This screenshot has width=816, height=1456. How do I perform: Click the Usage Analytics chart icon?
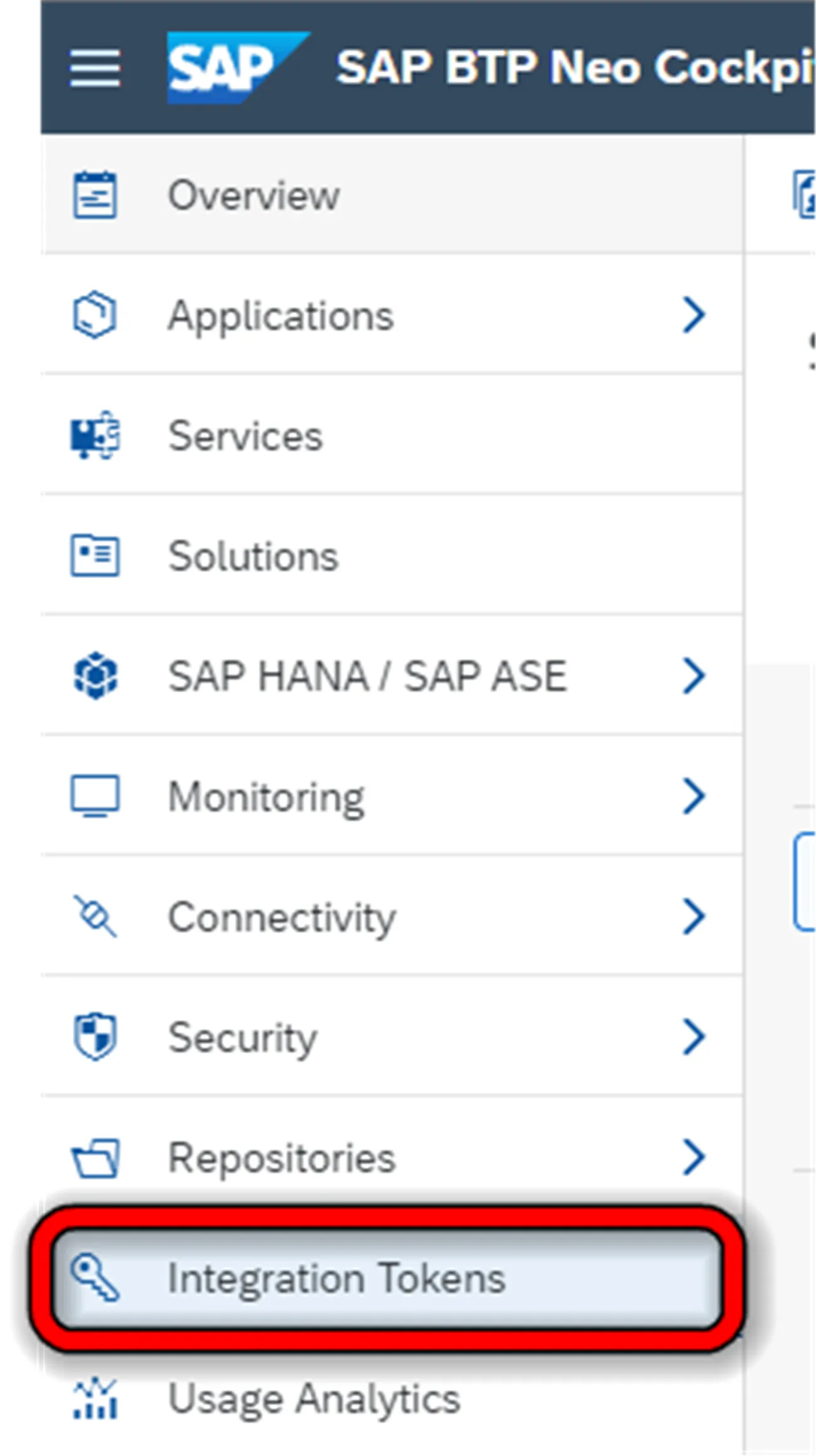coord(95,1398)
